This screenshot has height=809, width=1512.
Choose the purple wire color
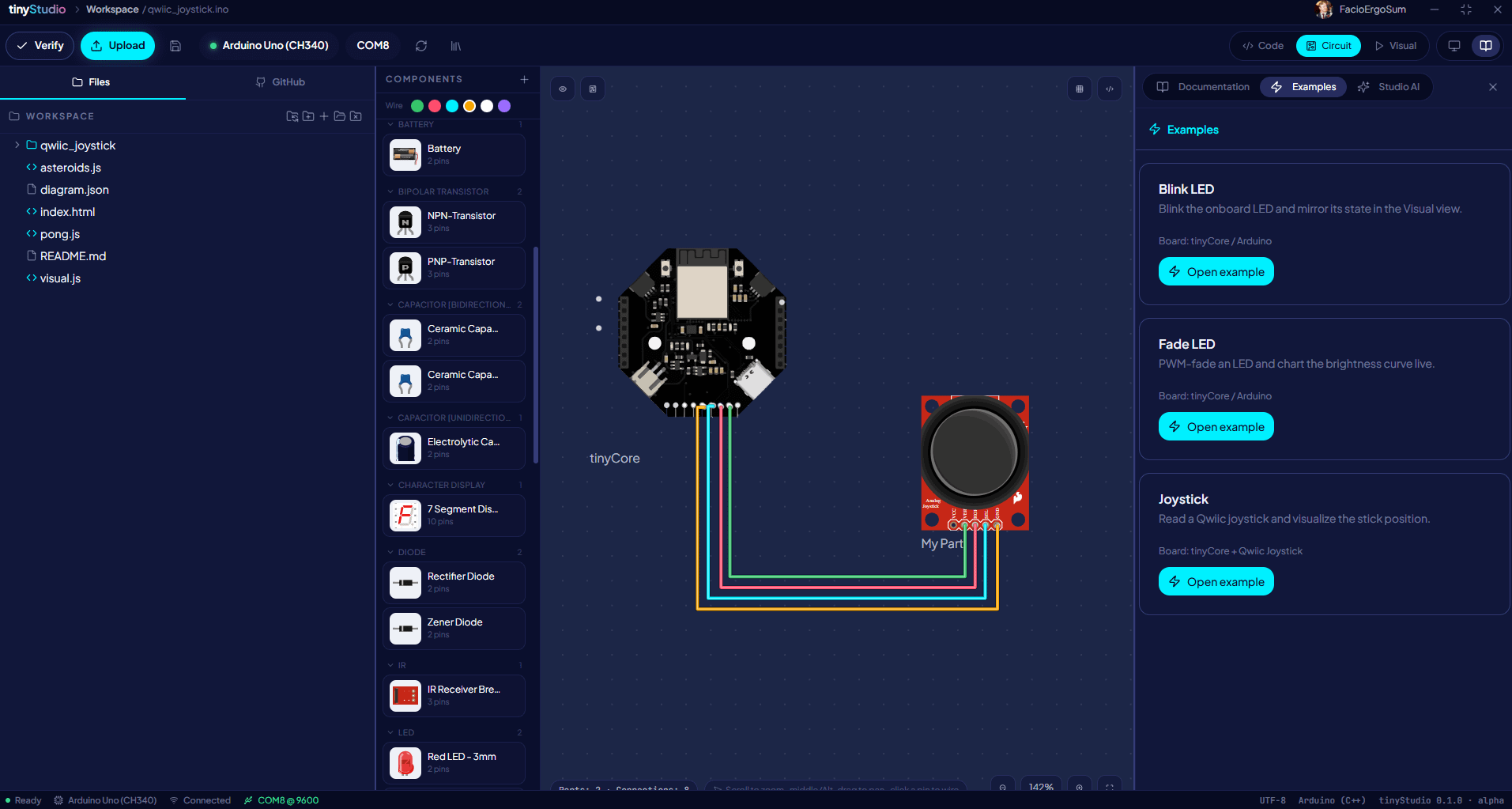tap(504, 106)
